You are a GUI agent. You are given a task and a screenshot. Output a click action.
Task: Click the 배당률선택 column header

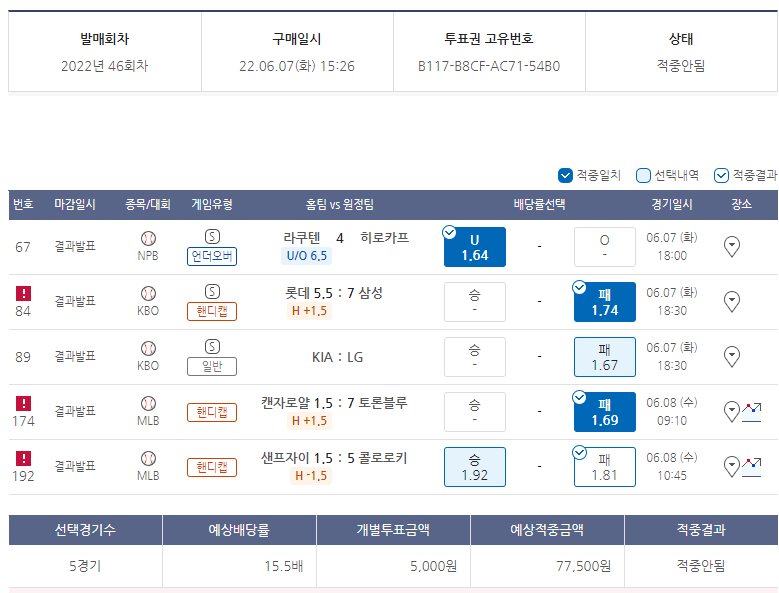[540, 205]
